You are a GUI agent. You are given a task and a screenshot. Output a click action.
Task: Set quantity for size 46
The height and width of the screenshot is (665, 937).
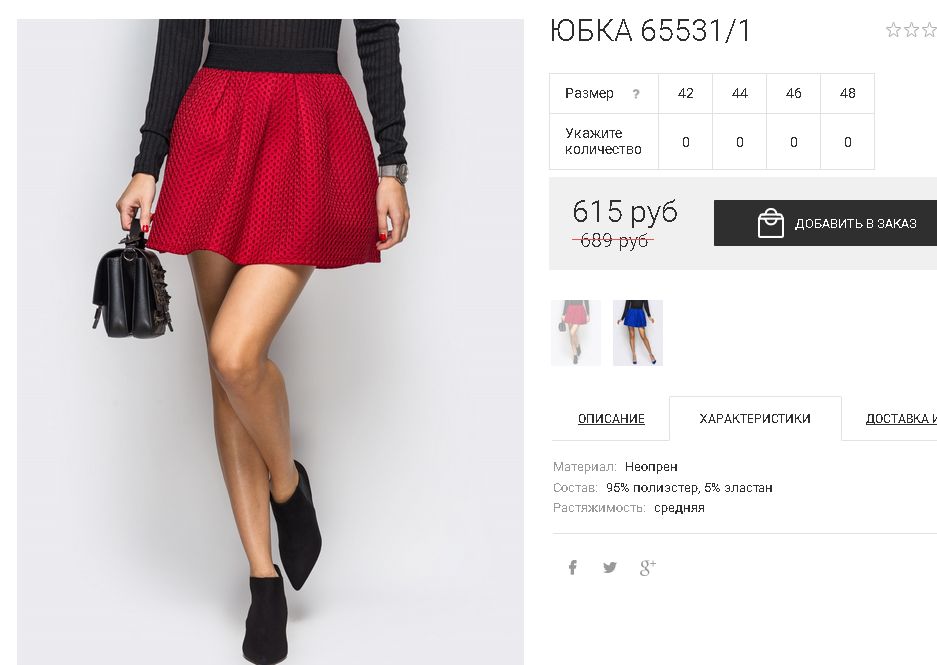[794, 142]
